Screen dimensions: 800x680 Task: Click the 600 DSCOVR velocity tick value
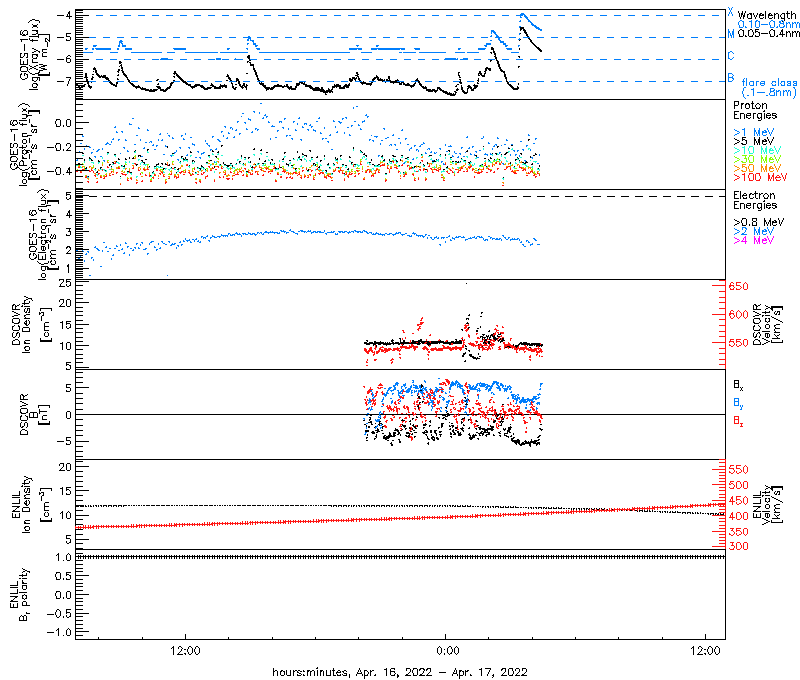pyautogui.click(x=738, y=315)
